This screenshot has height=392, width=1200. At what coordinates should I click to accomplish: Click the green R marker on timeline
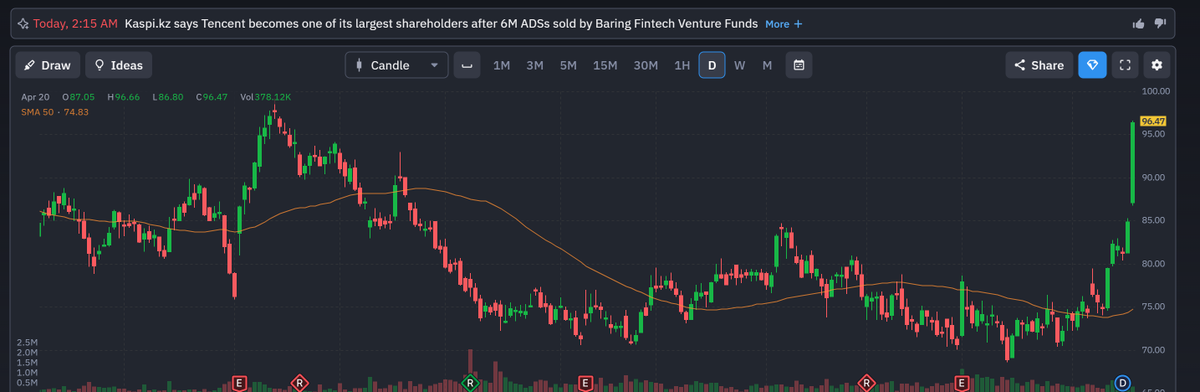pos(470,382)
